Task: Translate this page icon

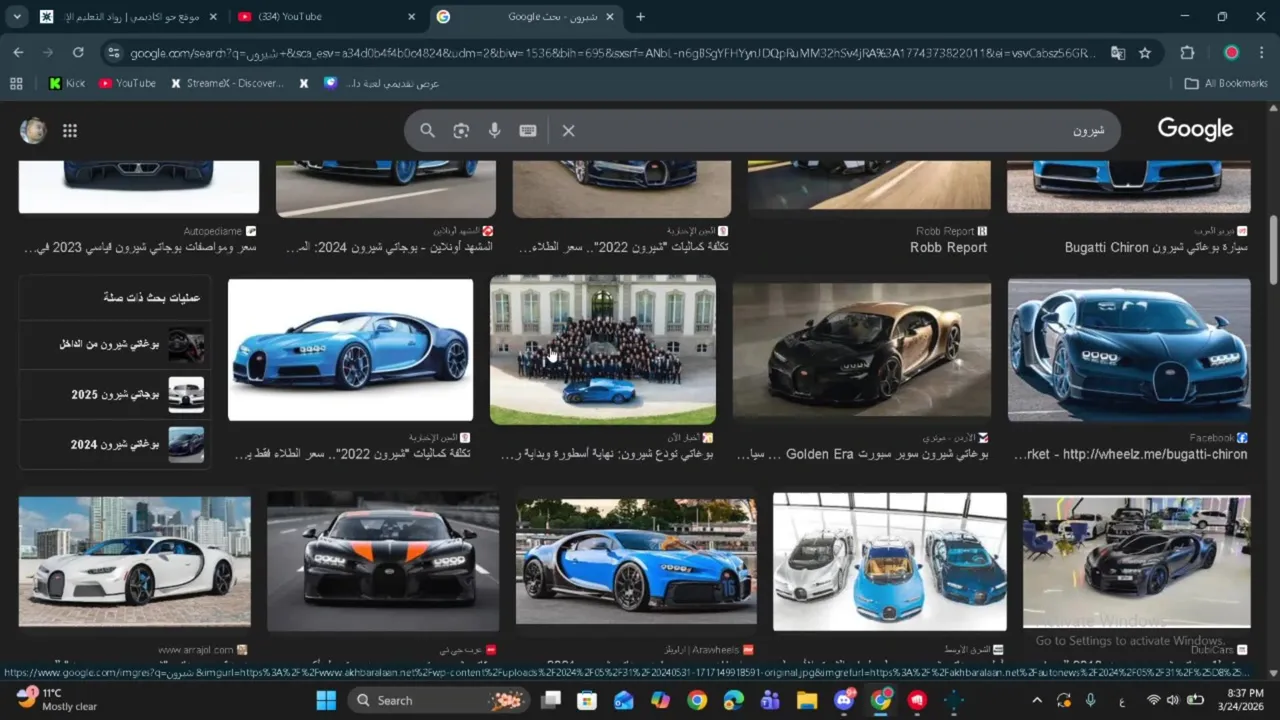Action: click(x=1118, y=53)
